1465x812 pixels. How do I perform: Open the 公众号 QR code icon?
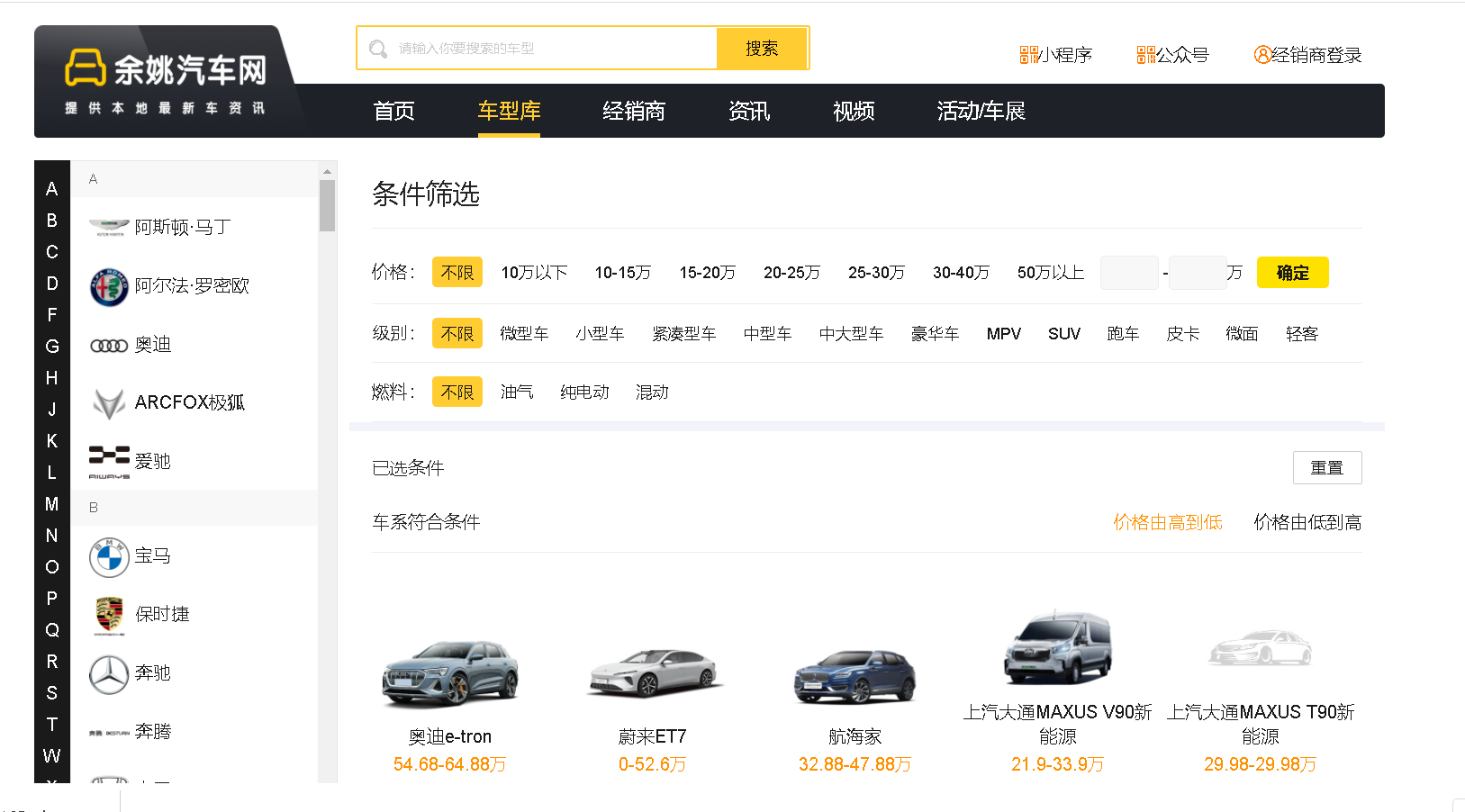pyautogui.click(x=1145, y=55)
